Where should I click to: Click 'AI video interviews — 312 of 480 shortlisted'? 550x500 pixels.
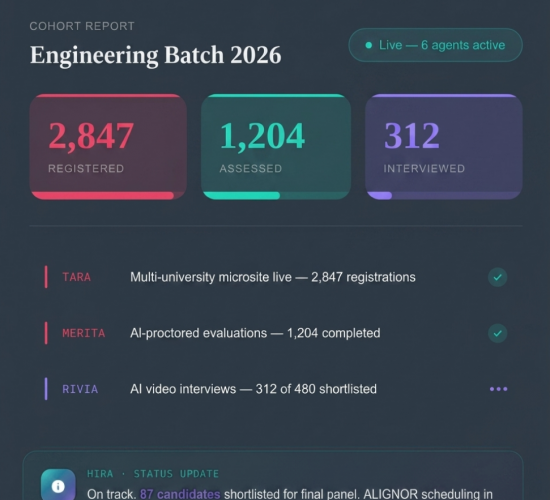point(253,389)
